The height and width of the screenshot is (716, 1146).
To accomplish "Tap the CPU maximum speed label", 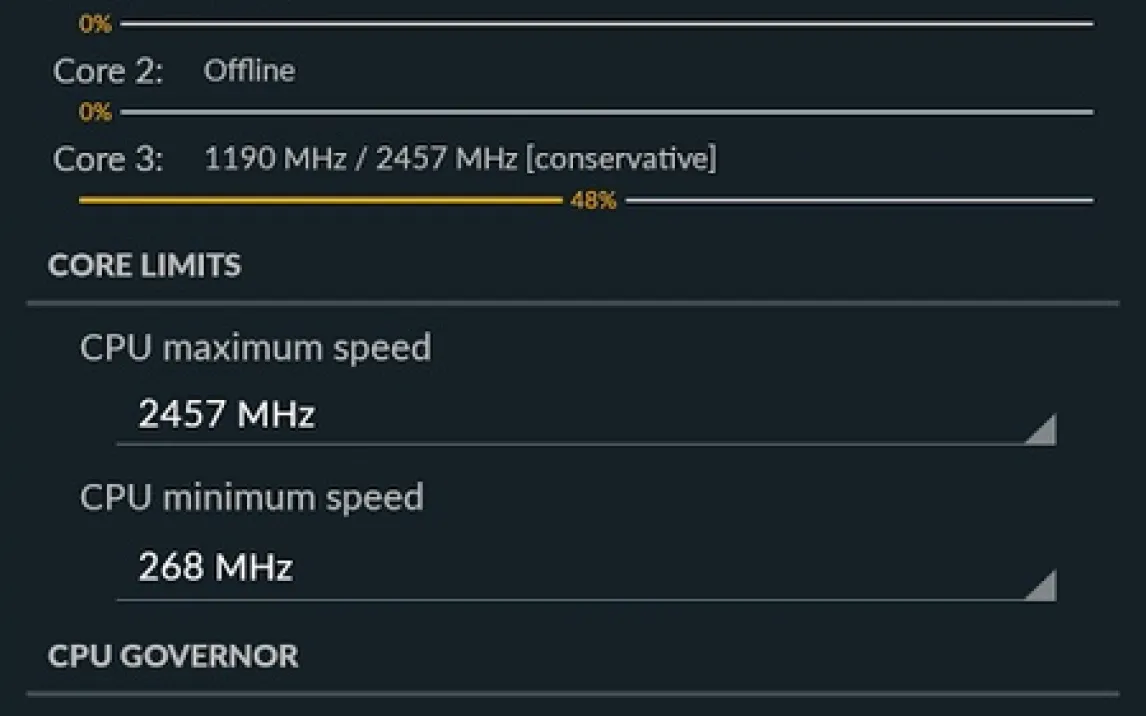I will [x=255, y=348].
